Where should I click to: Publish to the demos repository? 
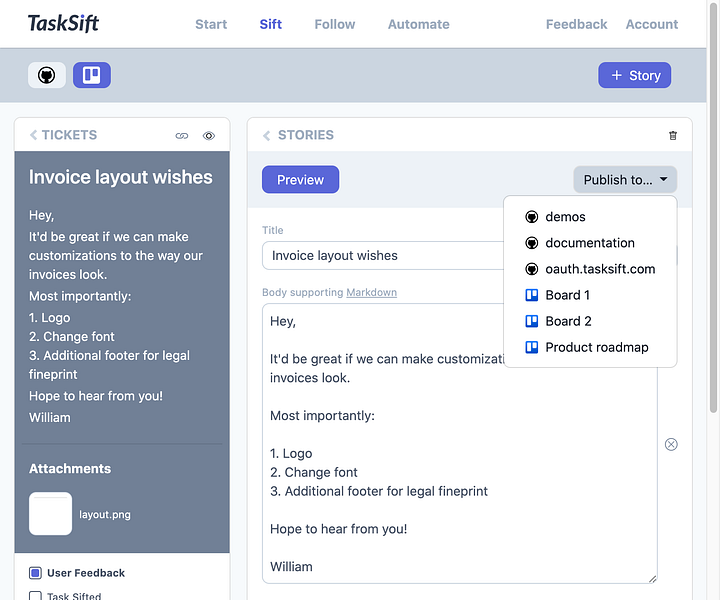[x=590, y=217]
